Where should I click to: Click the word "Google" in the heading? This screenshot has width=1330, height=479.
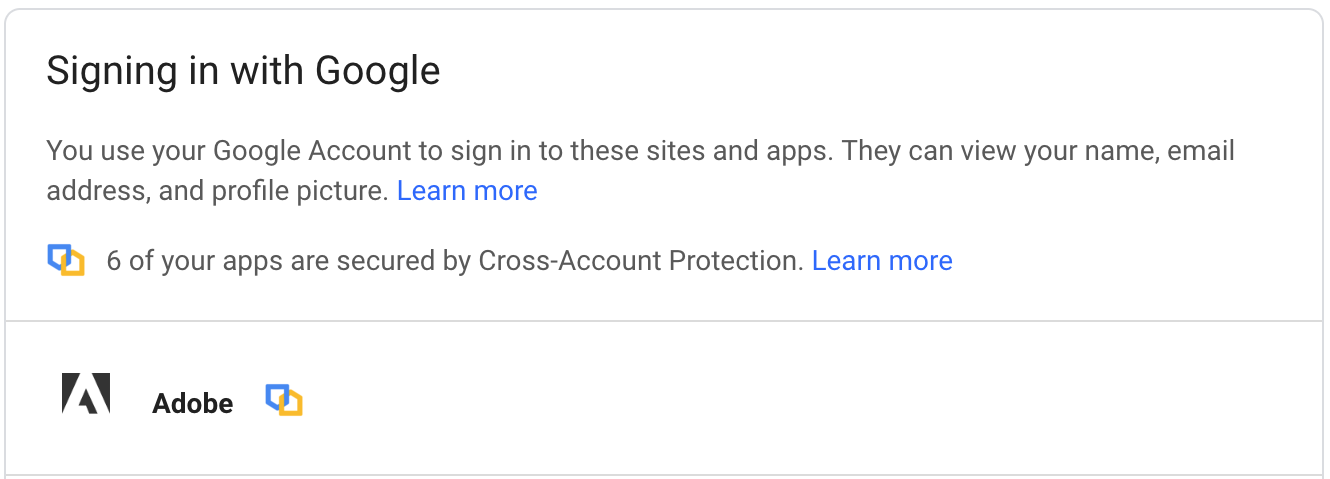[x=378, y=71]
